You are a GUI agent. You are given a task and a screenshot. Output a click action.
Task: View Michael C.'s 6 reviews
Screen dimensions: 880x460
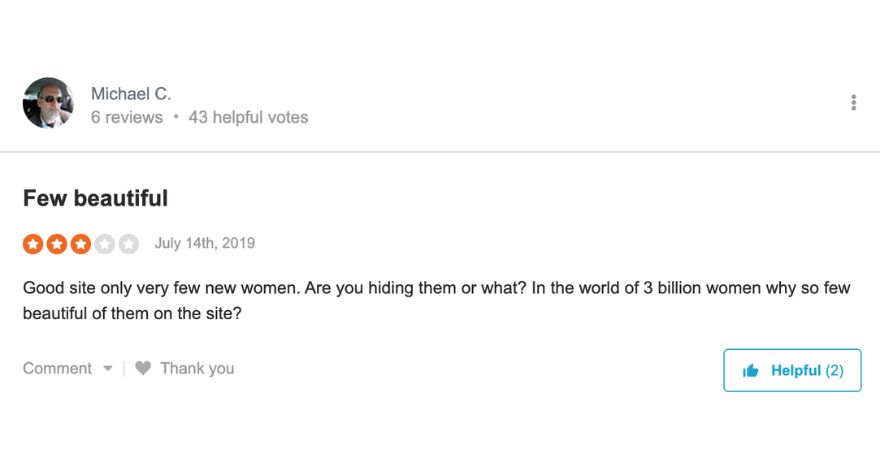click(126, 117)
